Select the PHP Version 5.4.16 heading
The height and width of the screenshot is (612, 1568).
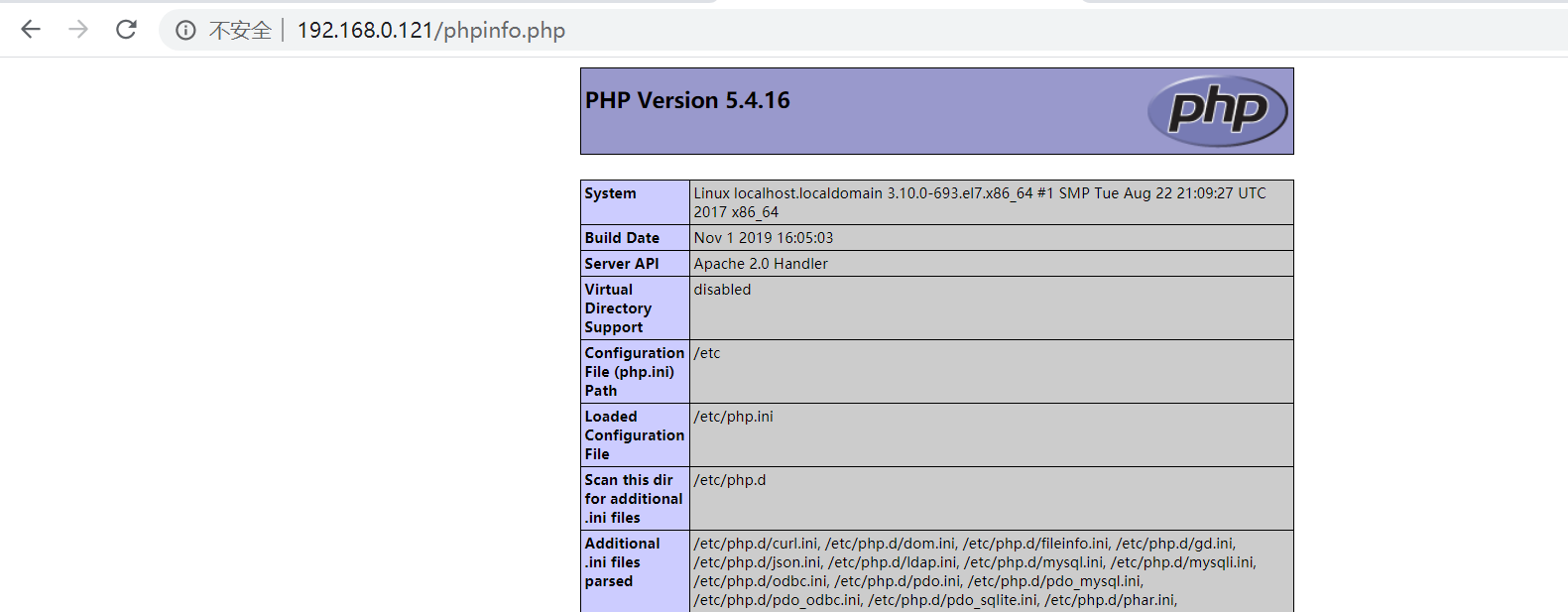687,100
